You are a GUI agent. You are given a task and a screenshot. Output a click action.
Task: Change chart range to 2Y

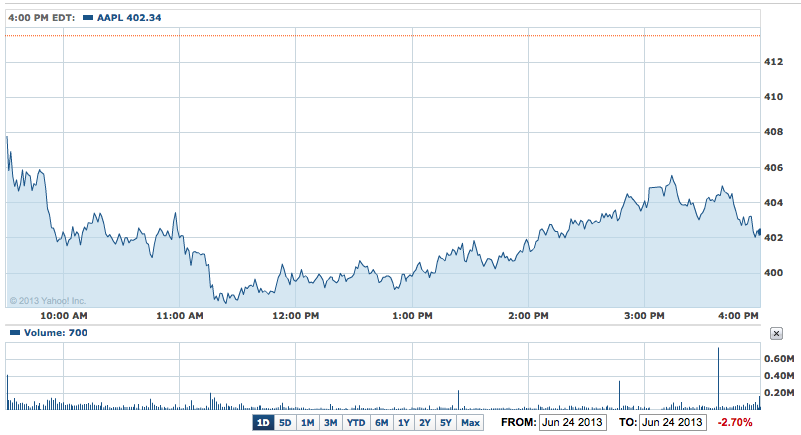tap(425, 423)
